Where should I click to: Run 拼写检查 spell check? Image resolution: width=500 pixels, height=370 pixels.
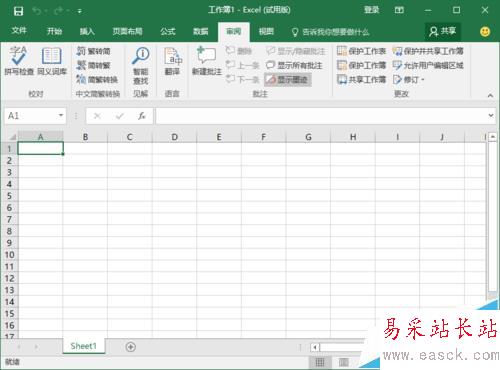coord(19,61)
